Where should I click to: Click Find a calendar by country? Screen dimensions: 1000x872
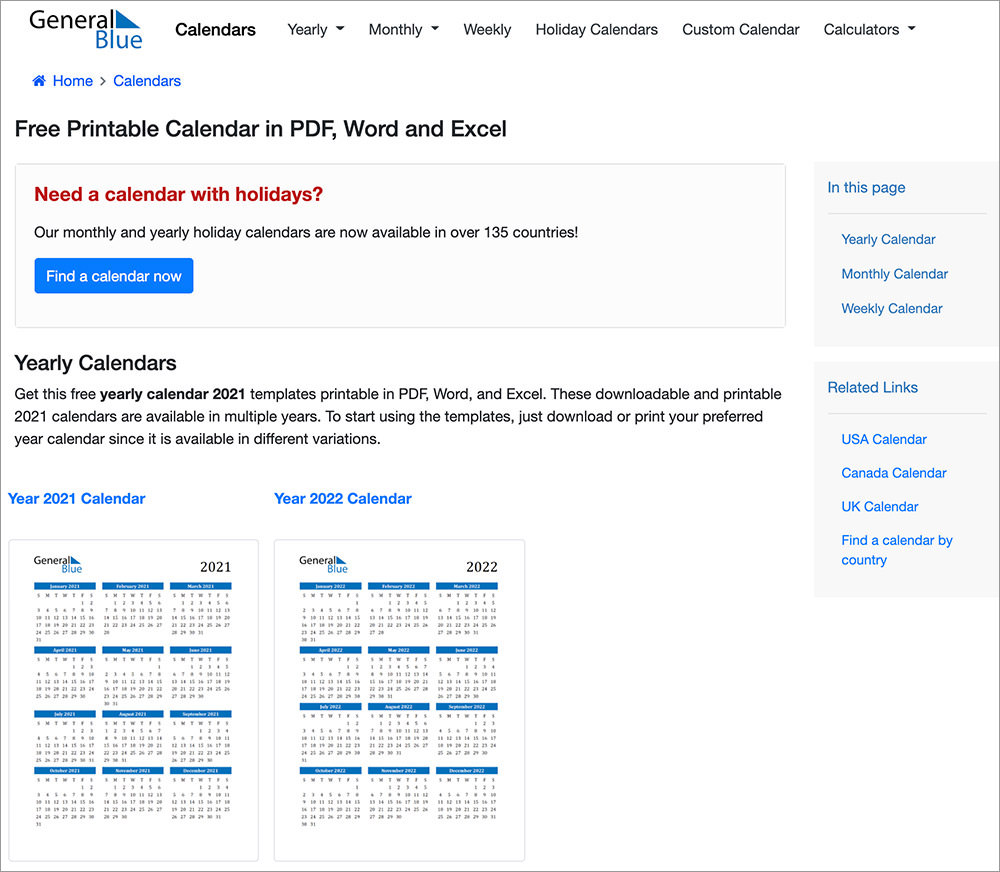pyautogui.click(x=896, y=550)
